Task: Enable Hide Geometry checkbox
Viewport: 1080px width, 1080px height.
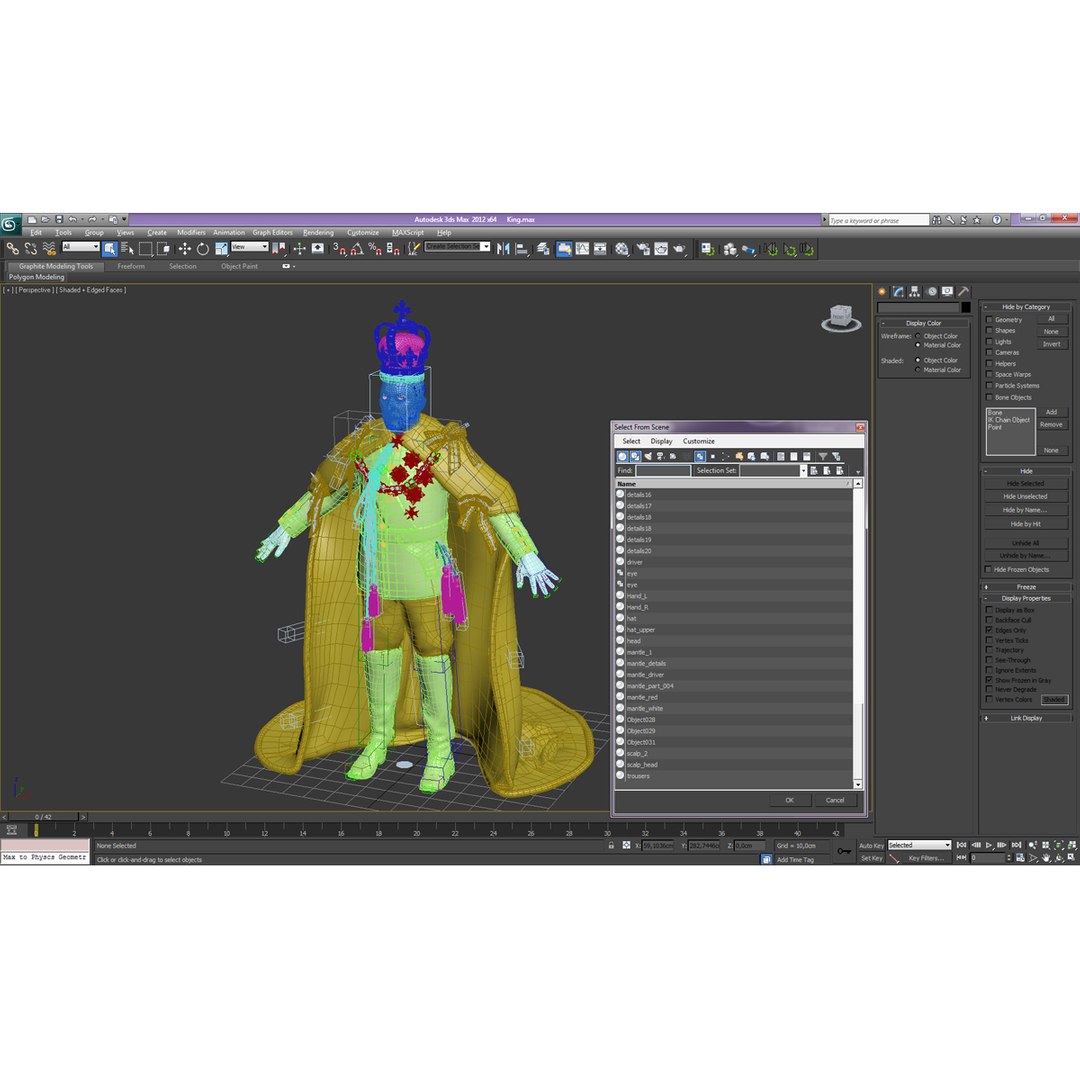Action: coord(989,320)
